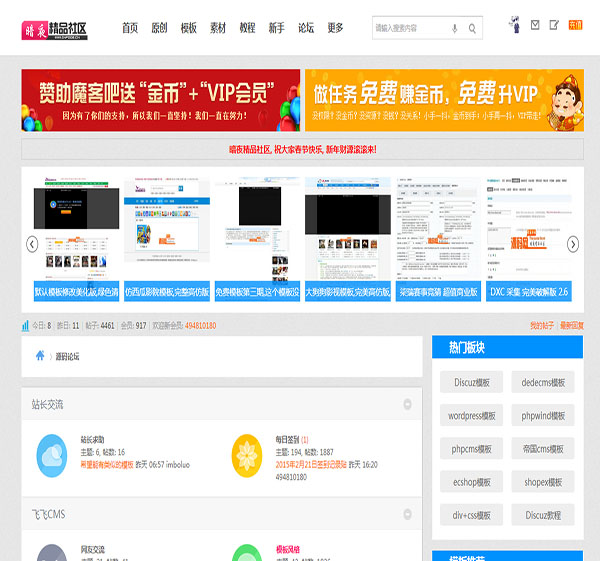Select the div+css模板 button

click(x=471, y=515)
